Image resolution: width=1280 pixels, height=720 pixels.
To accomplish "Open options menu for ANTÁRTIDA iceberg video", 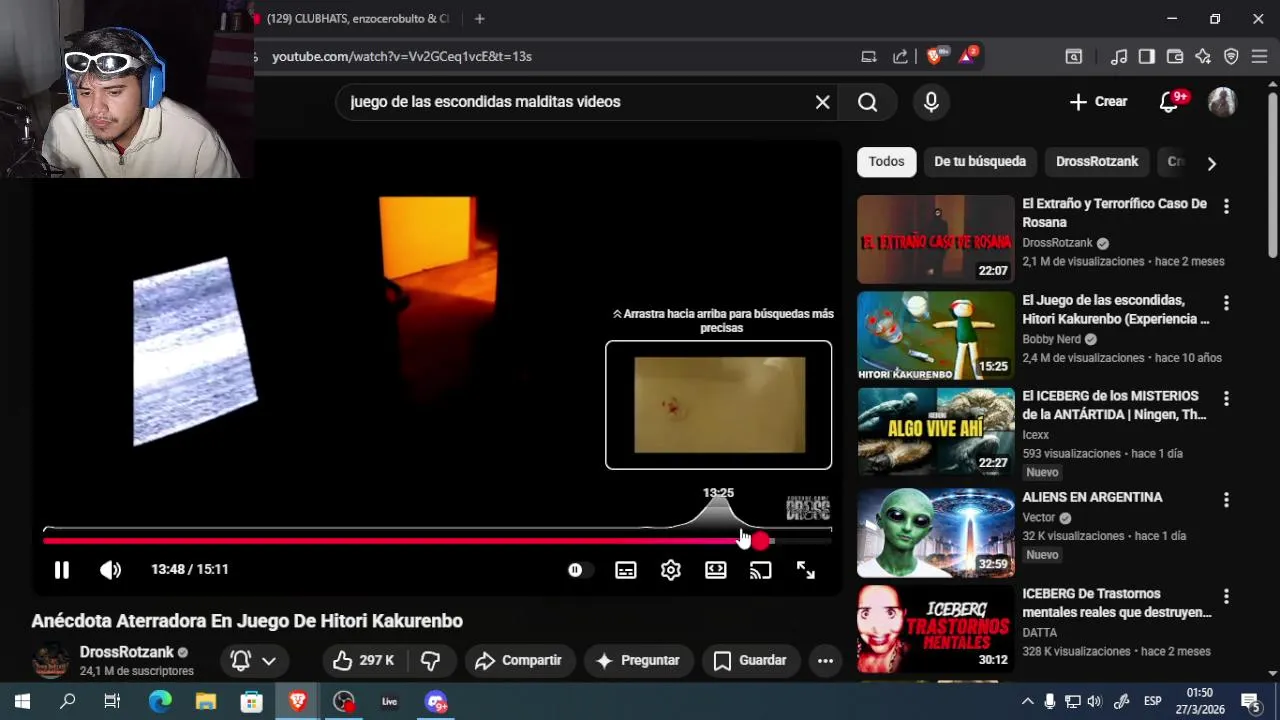I will tap(1226, 399).
